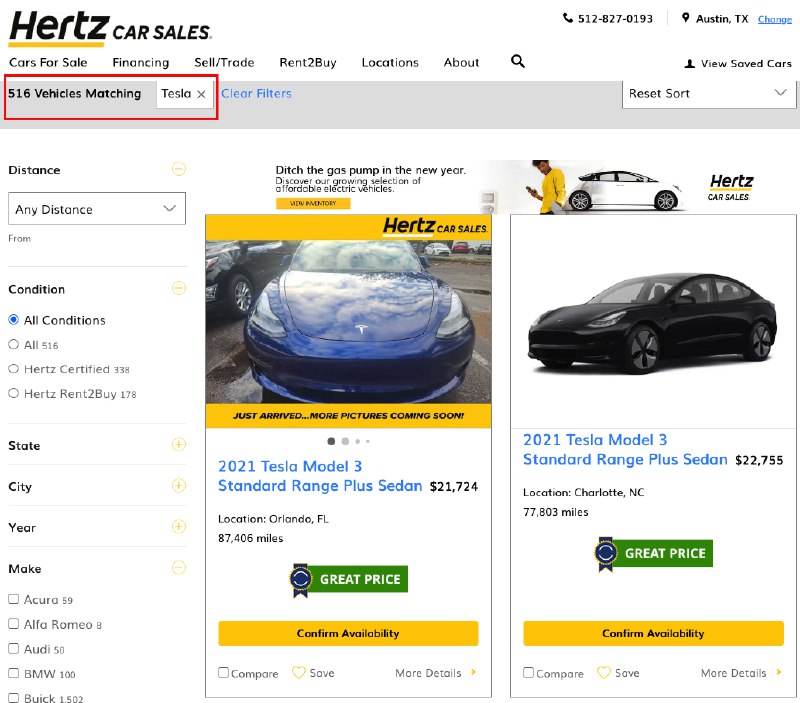This screenshot has width=800, height=703.
Task: Open the Rent2Buy menu item
Action: [308, 63]
